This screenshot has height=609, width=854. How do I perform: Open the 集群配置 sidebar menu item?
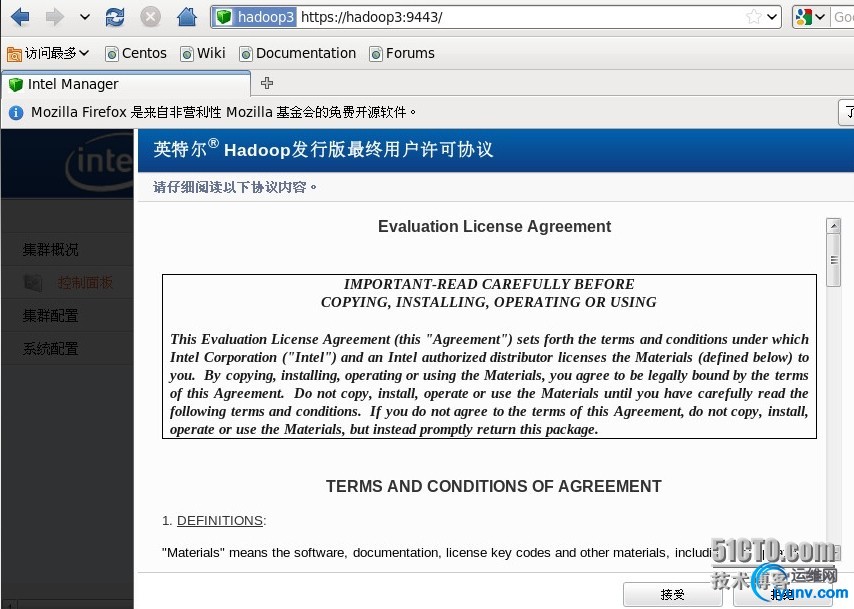(x=50, y=315)
